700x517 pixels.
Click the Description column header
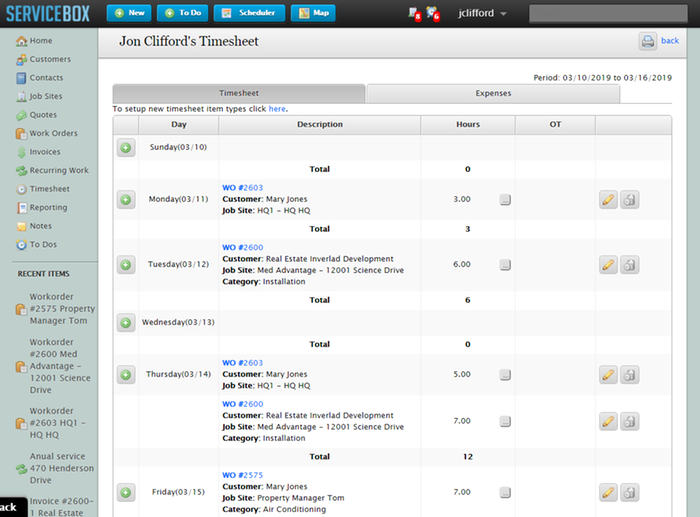[x=320, y=125]
